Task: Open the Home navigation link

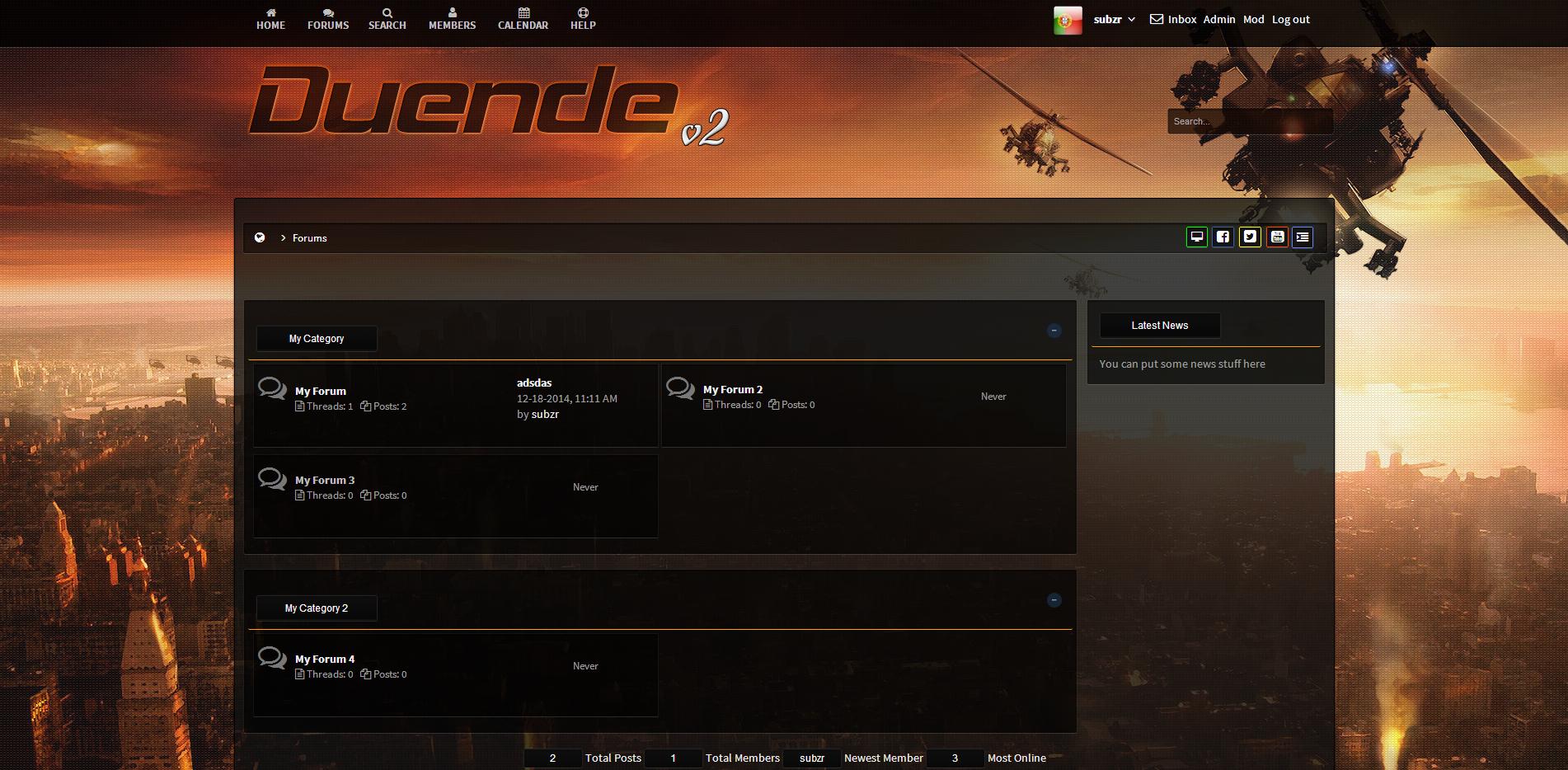Action: [270, 19]
